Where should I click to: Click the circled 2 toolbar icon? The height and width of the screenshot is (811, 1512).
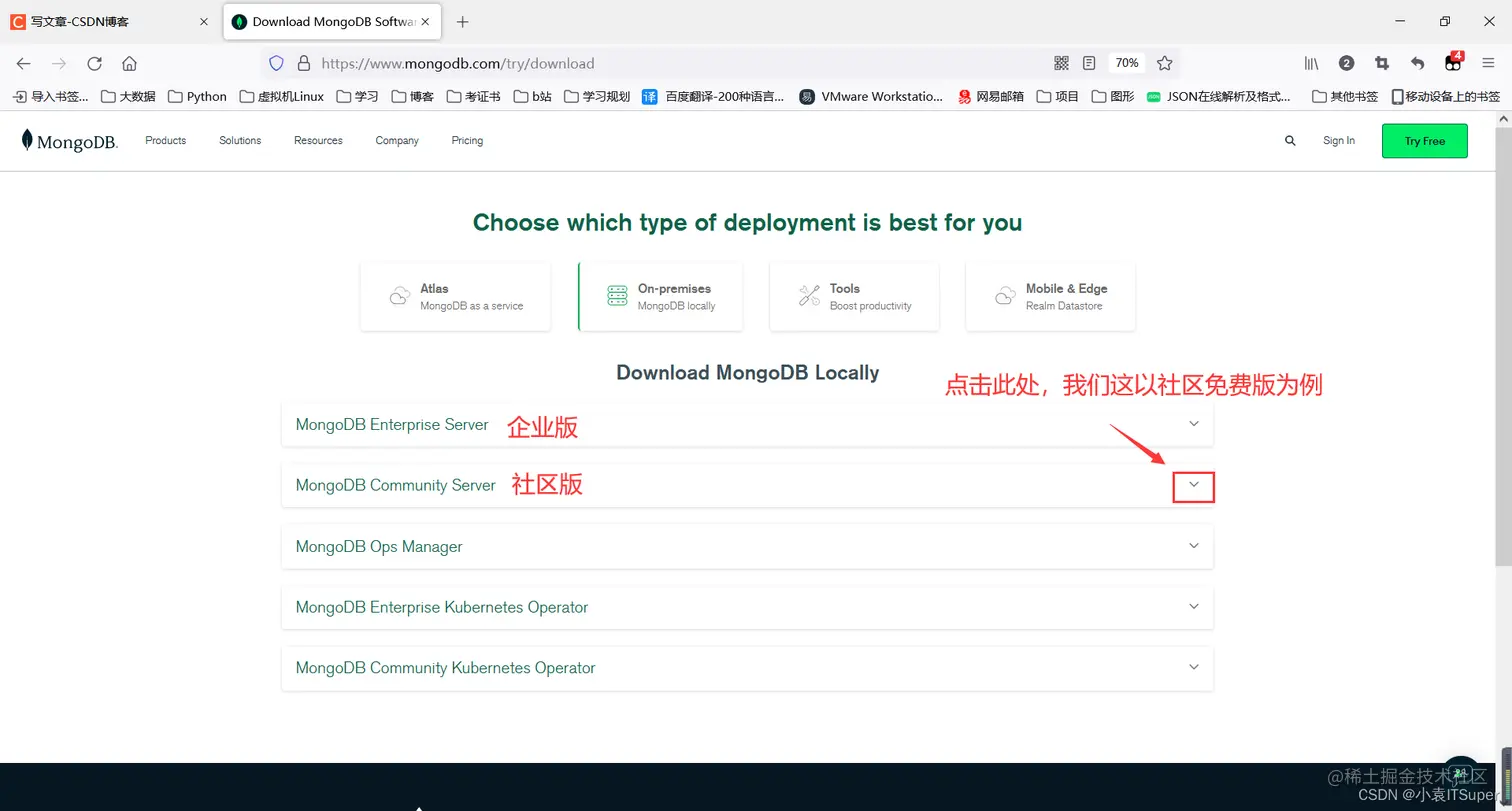click(1346, 63)
